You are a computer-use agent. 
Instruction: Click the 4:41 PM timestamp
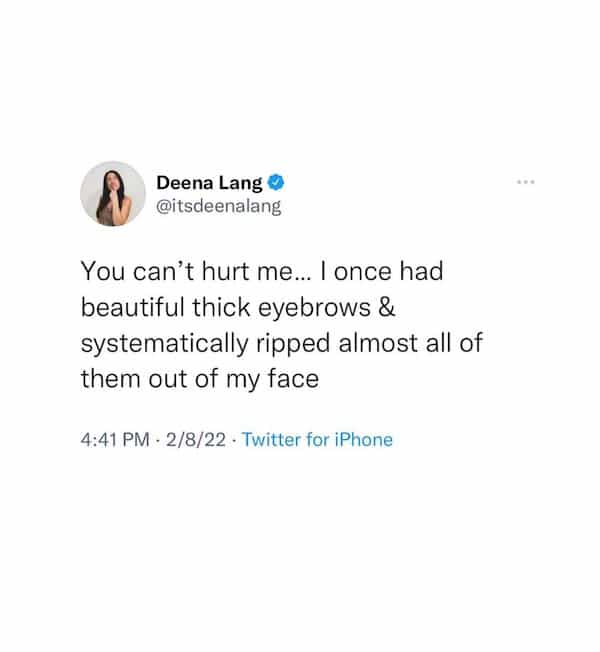coord(115,439)
